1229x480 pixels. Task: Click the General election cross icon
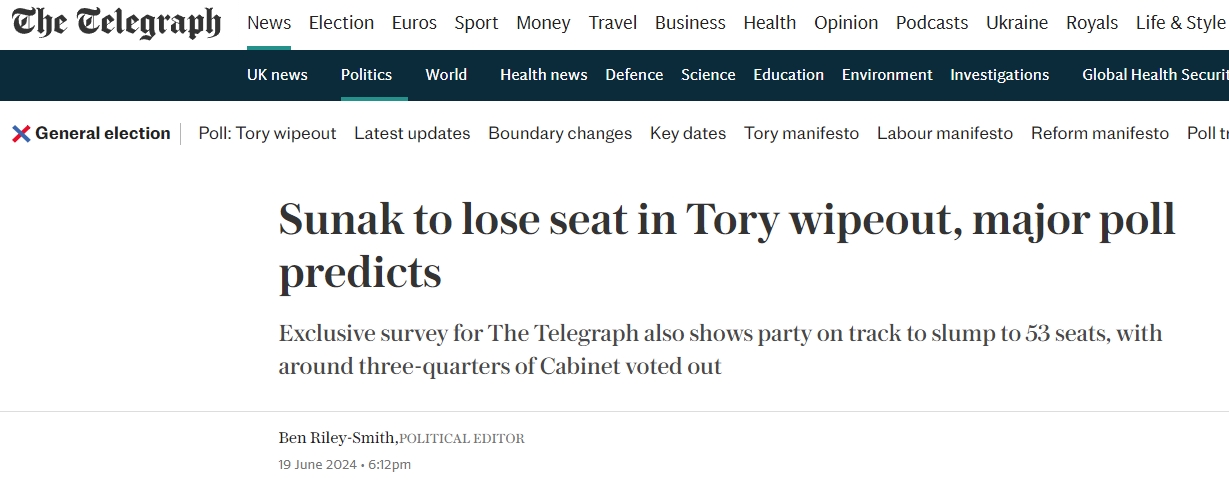pos(21,134)
